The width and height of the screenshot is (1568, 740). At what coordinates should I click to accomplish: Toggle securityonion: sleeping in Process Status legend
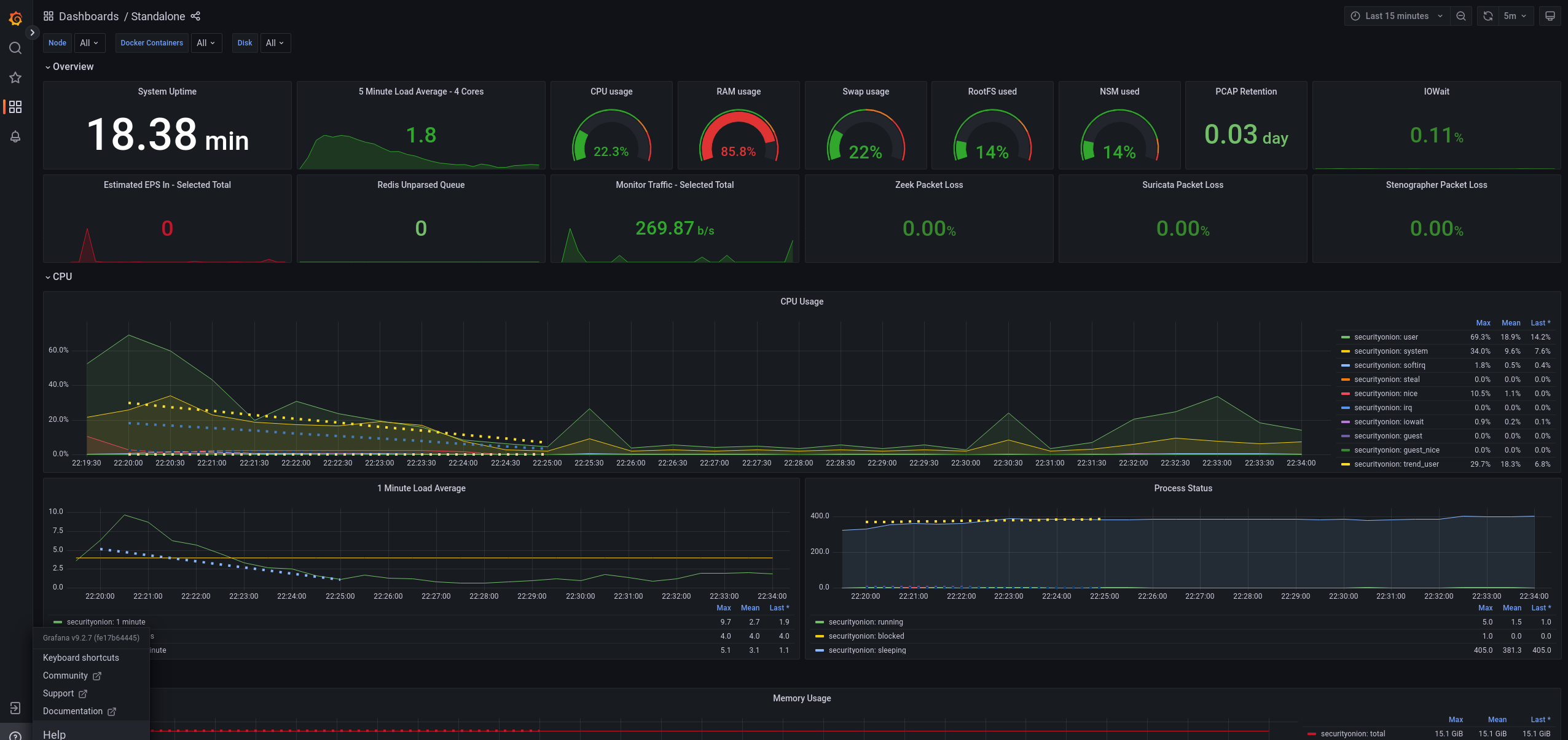pos(868,650)
